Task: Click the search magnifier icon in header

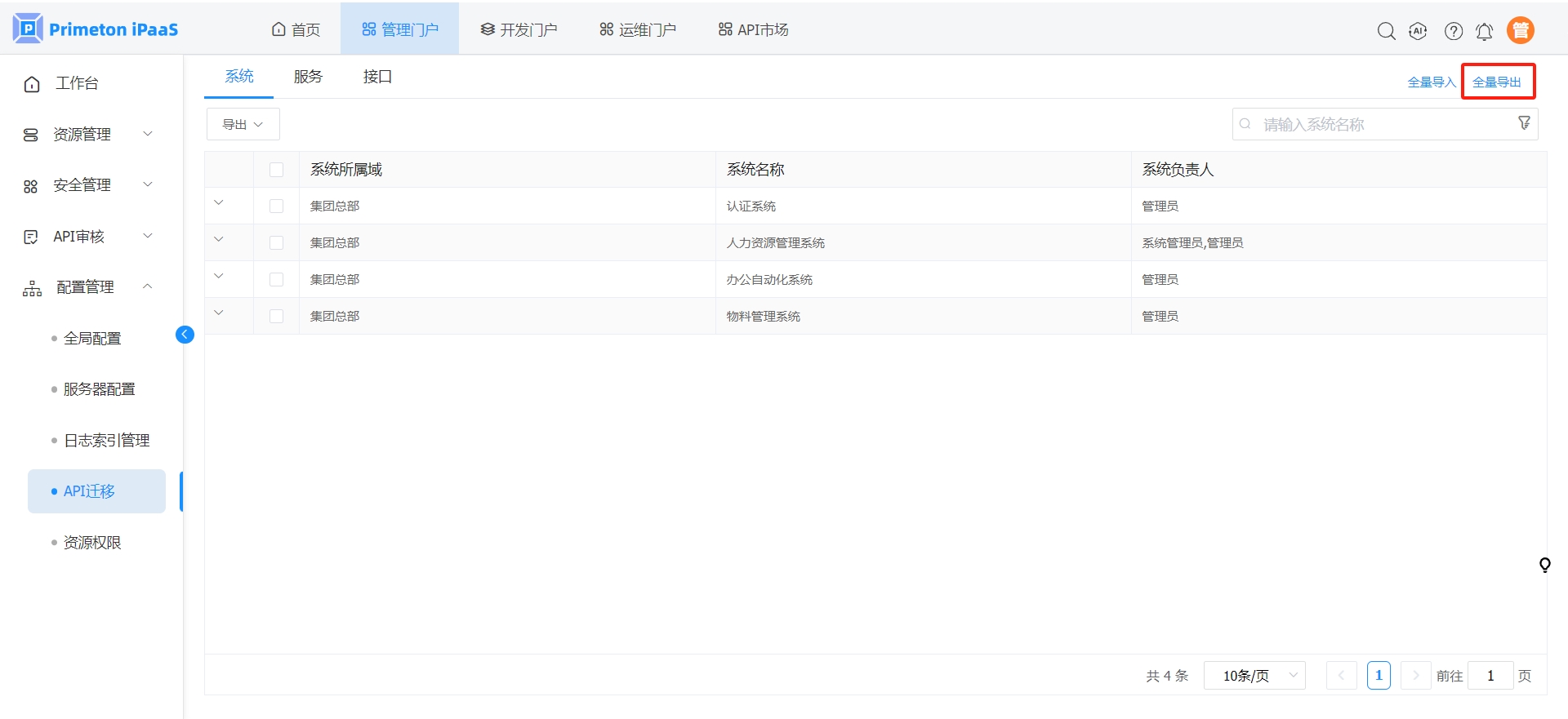Action: pos(1386,31)
